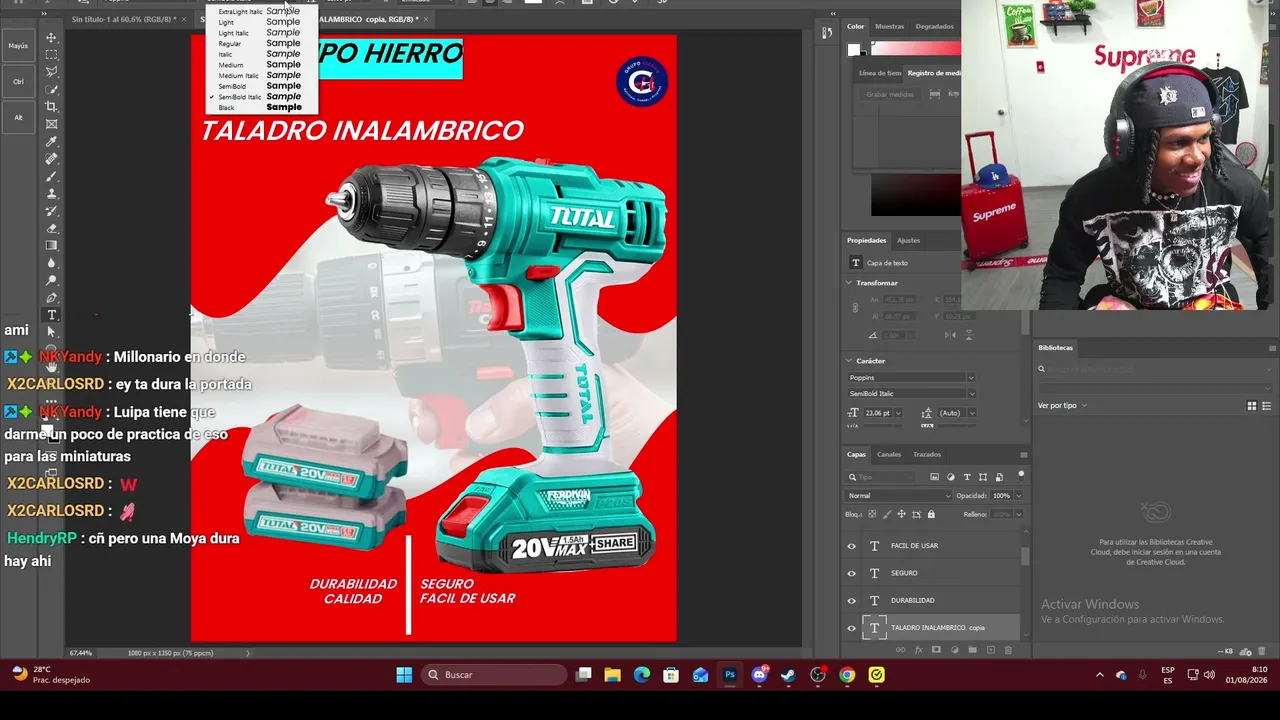Select the Gradient tool
The image size is (1280, 720).
51,245
